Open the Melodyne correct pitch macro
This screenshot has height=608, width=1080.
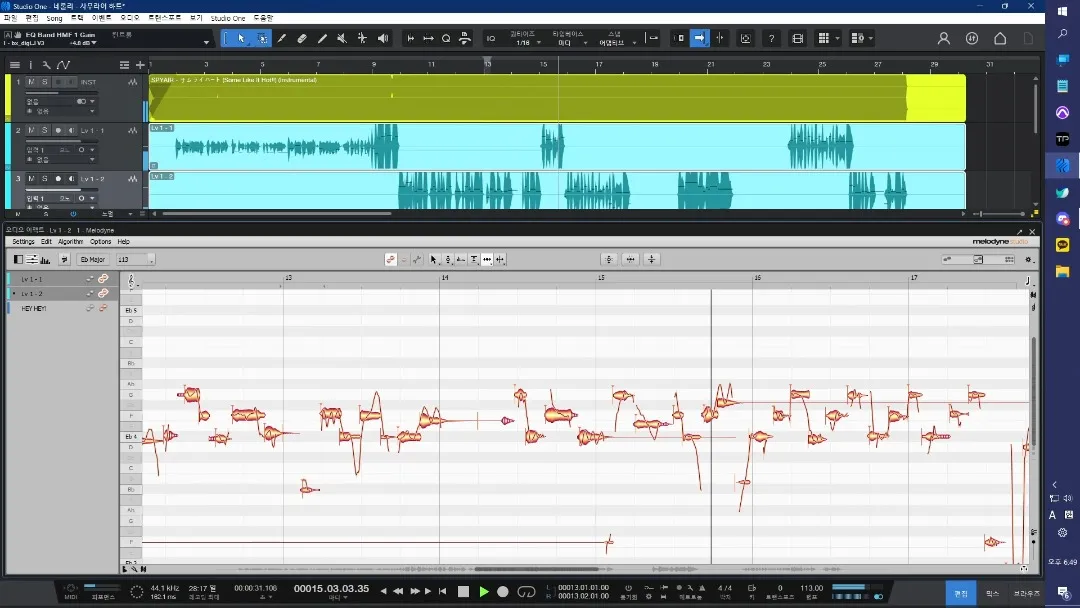(x=609, y=260)
